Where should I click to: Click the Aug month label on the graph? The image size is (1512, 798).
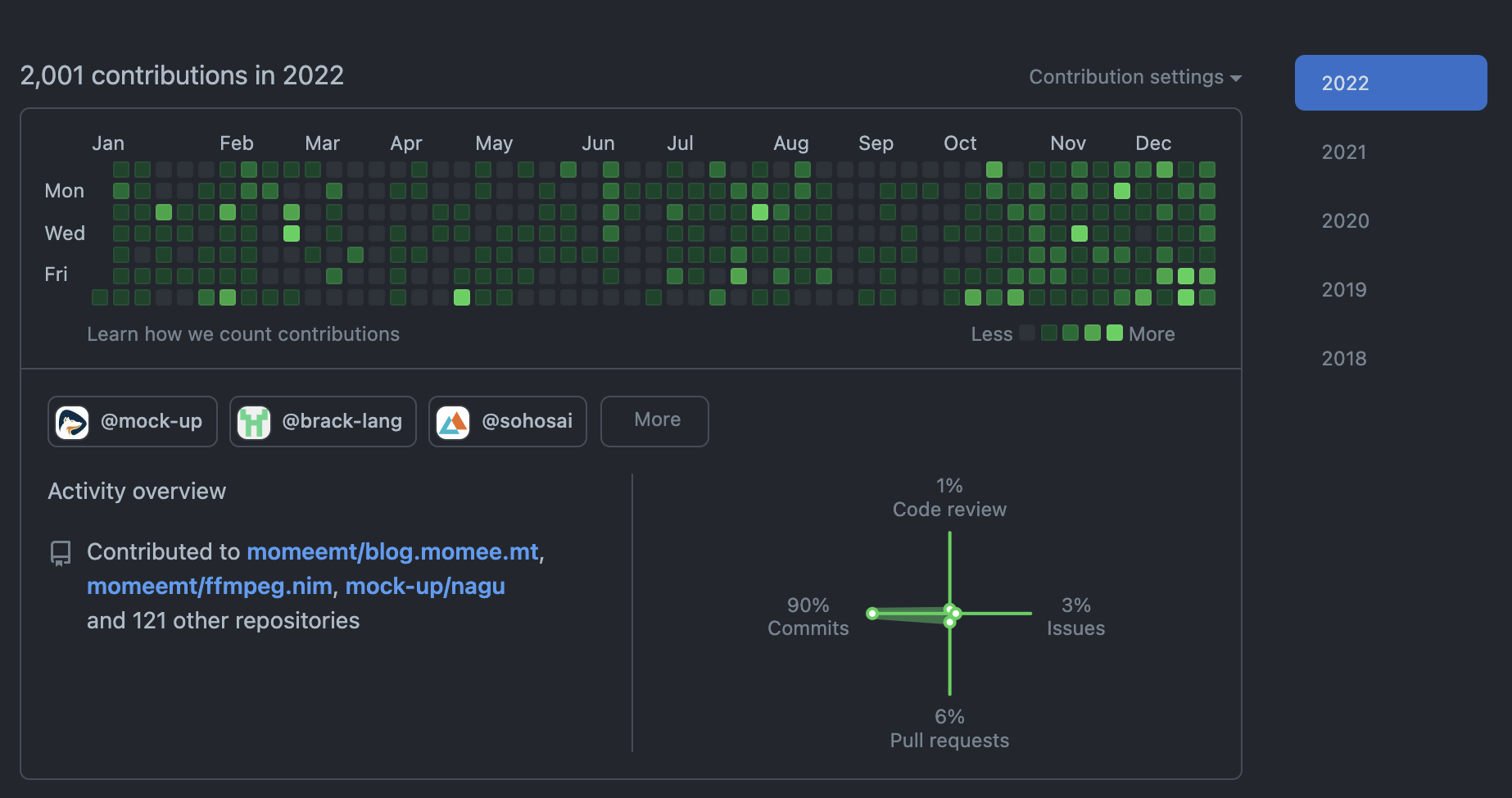791,143
